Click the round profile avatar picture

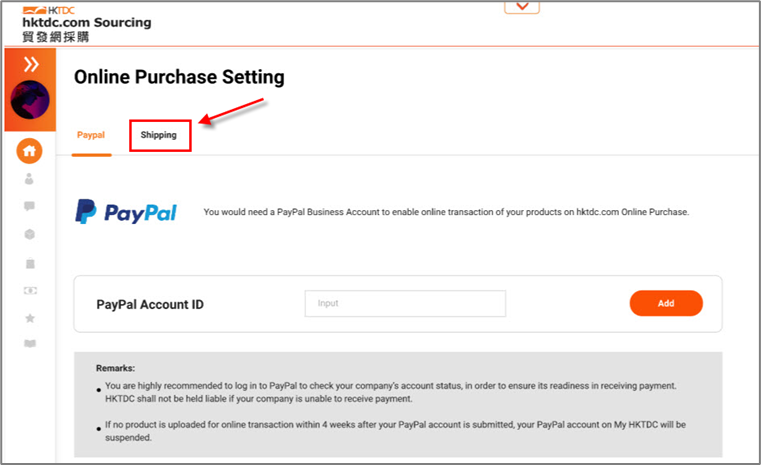click(30, 100)
